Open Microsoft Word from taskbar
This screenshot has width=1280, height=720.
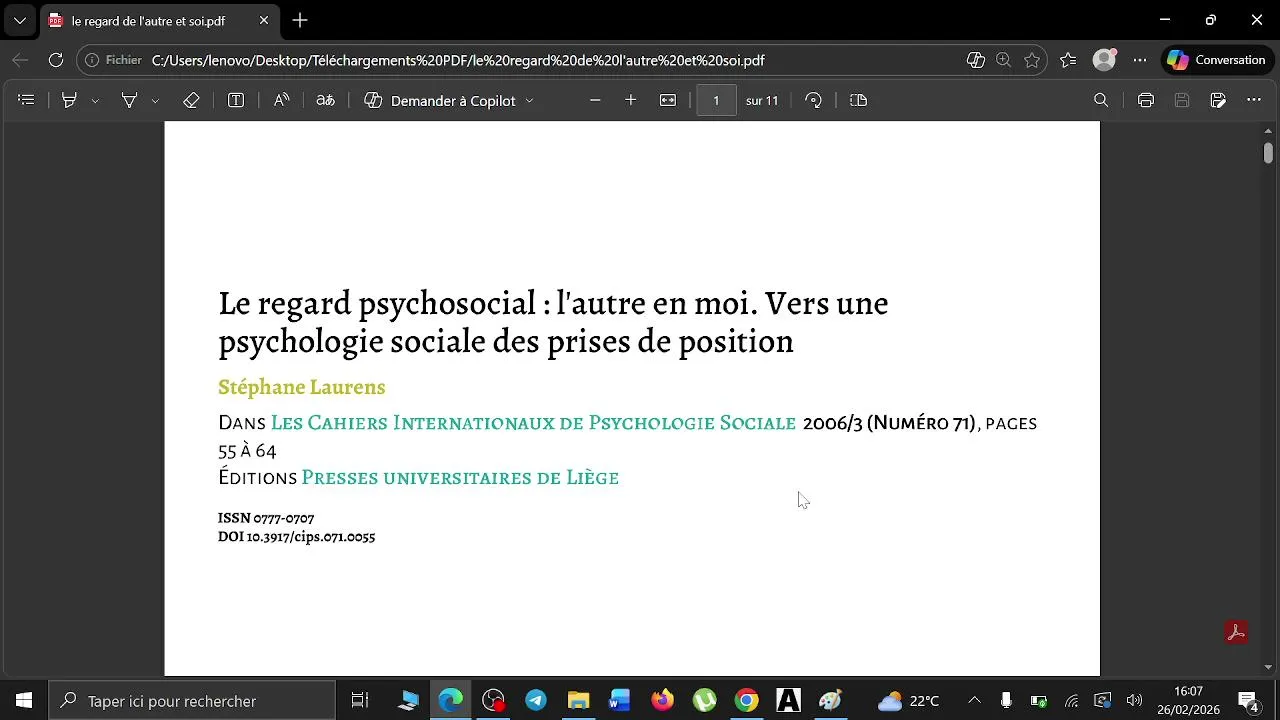click(620, 700)
